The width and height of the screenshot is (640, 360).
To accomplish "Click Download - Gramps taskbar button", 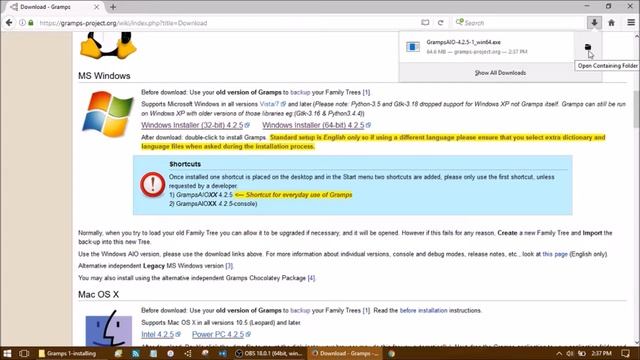I will tap(345, 353).
